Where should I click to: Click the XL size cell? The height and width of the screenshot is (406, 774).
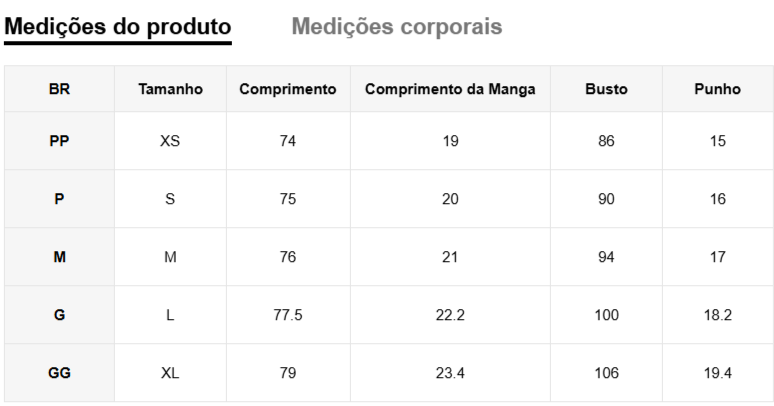pyautogui.click(x=170, y=373)
